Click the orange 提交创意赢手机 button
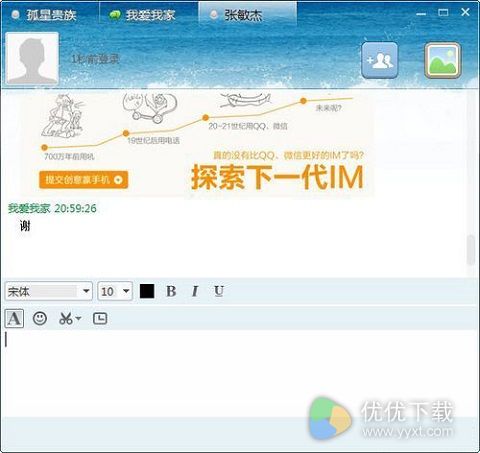 point(84,180)
